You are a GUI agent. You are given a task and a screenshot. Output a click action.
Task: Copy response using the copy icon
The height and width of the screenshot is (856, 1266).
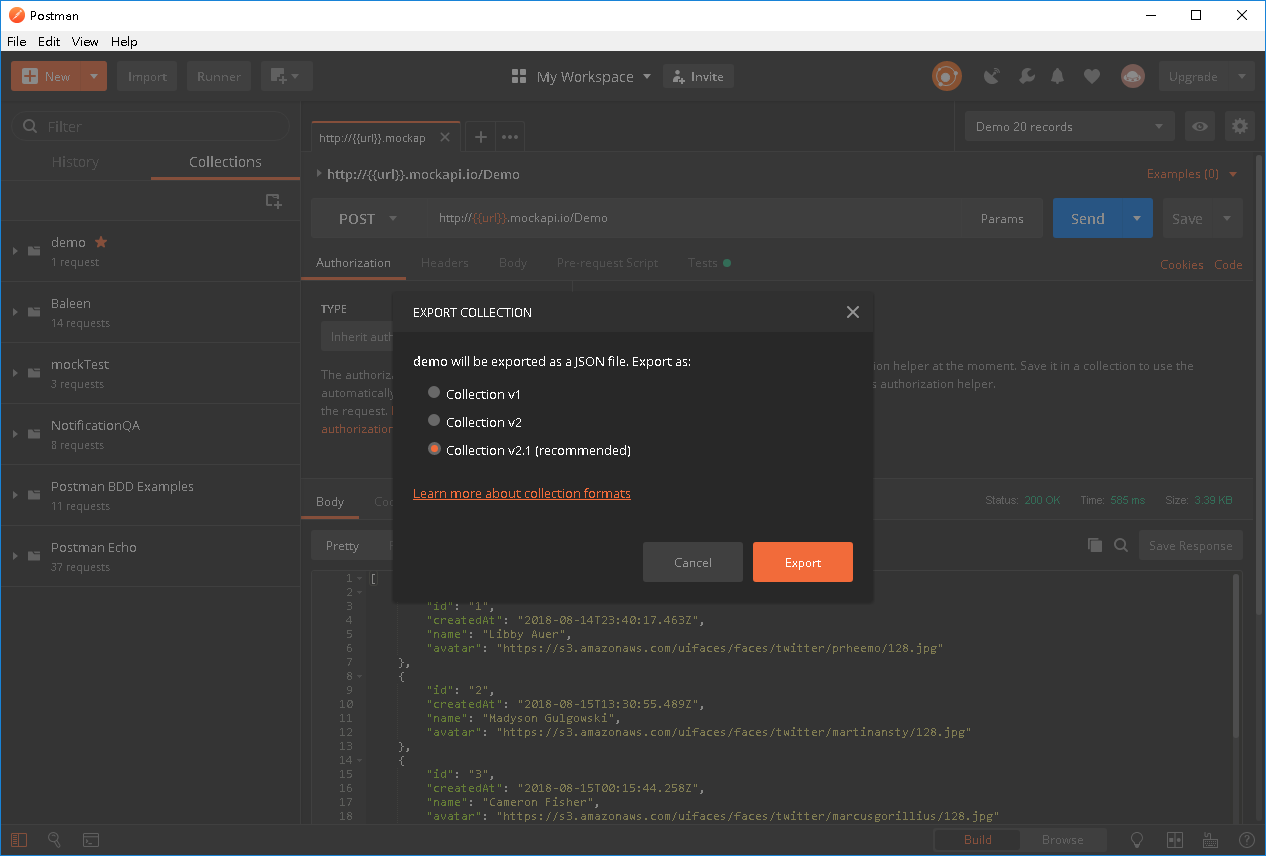pos(1095,545)
